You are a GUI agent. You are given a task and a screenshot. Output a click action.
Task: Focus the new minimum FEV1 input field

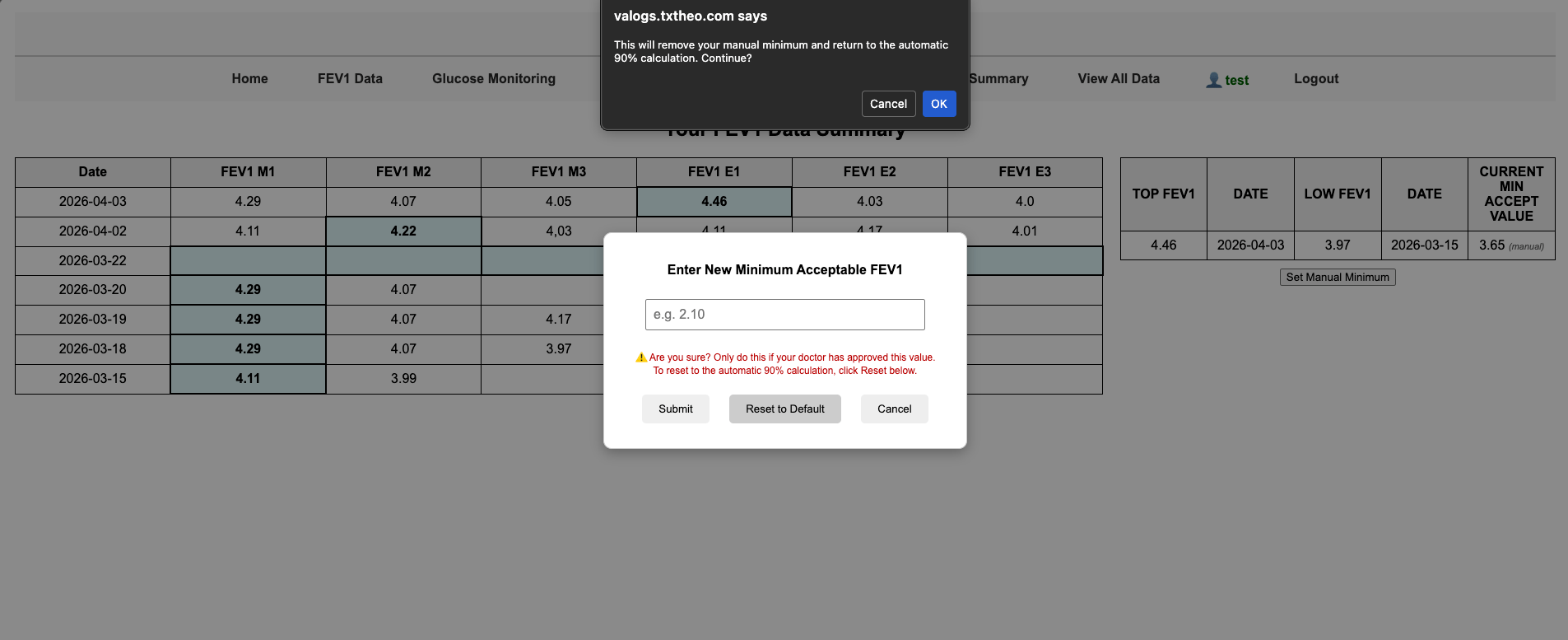pos(784,315)
